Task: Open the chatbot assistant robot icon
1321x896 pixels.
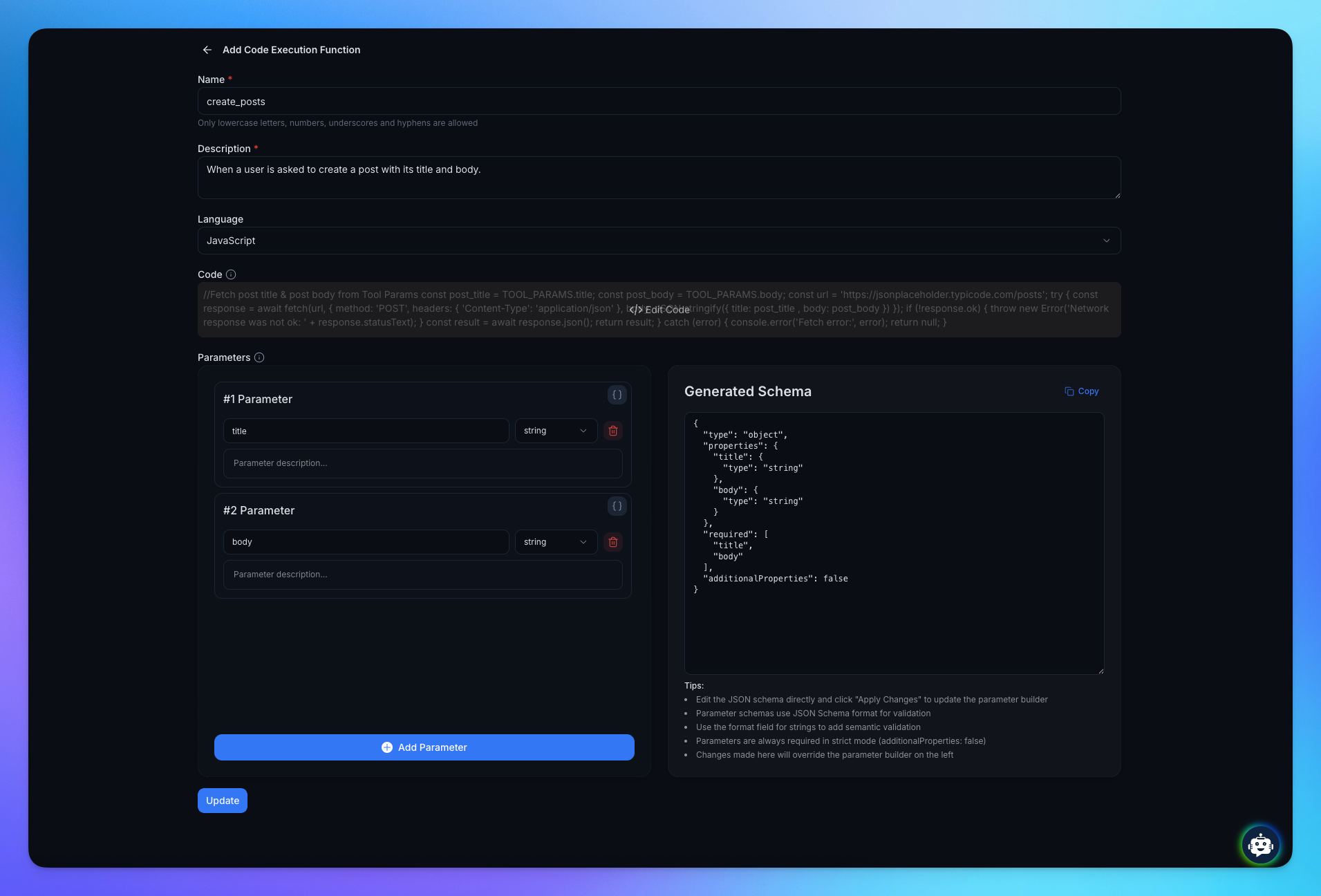Action: tap(1260, 844)
